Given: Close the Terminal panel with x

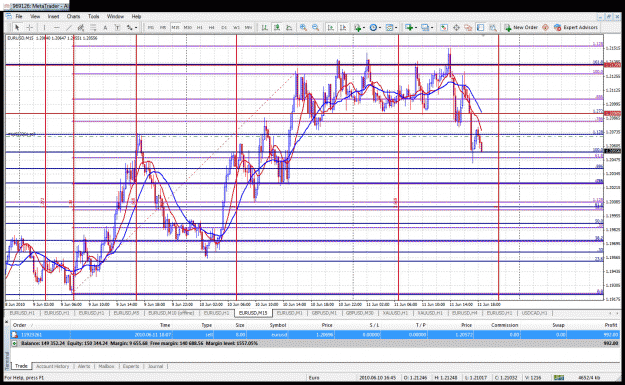Looking at the screenshot, I should point(6,322).
